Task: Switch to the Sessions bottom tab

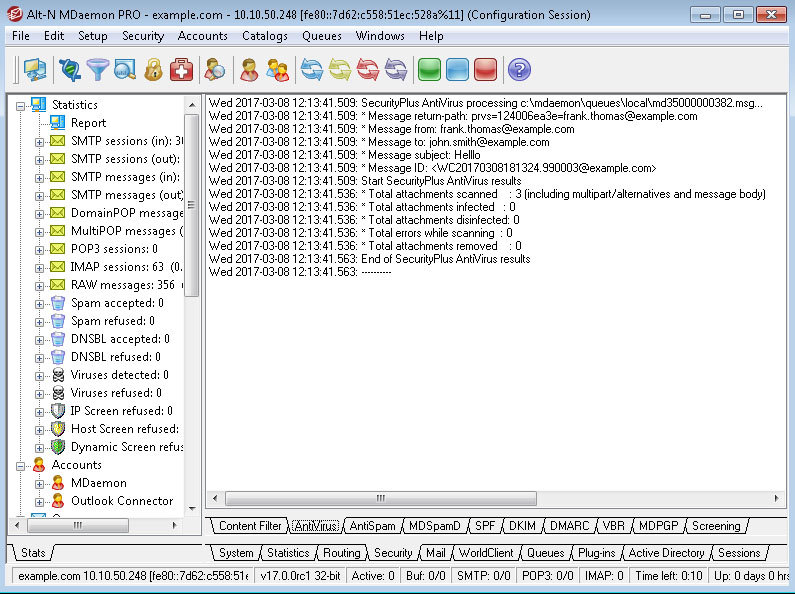Action: [739, 553]
